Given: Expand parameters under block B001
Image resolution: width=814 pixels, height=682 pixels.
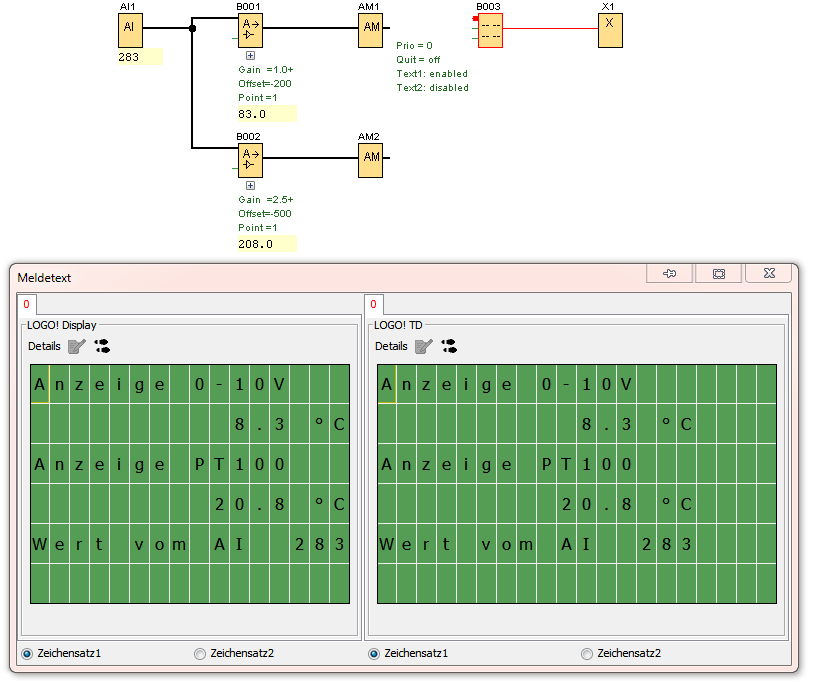Looking at the screenshot, I should 250,56.
